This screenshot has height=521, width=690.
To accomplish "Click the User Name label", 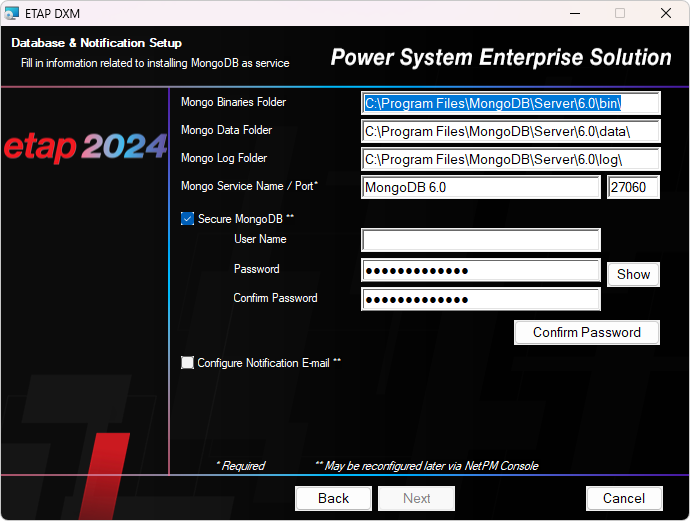I will click(260, 239).
